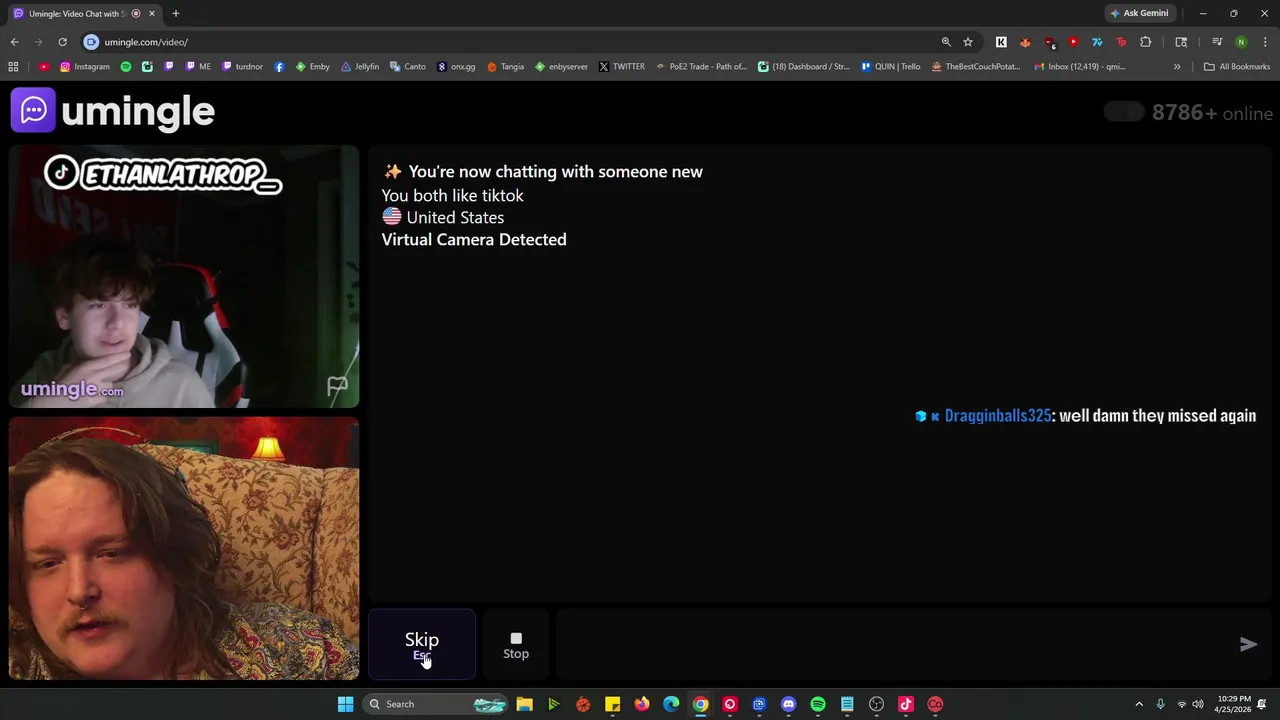Open the Tangia bookmark
Image resolution: width=1280 pixels, height=720 pixels.
(506, 67)
